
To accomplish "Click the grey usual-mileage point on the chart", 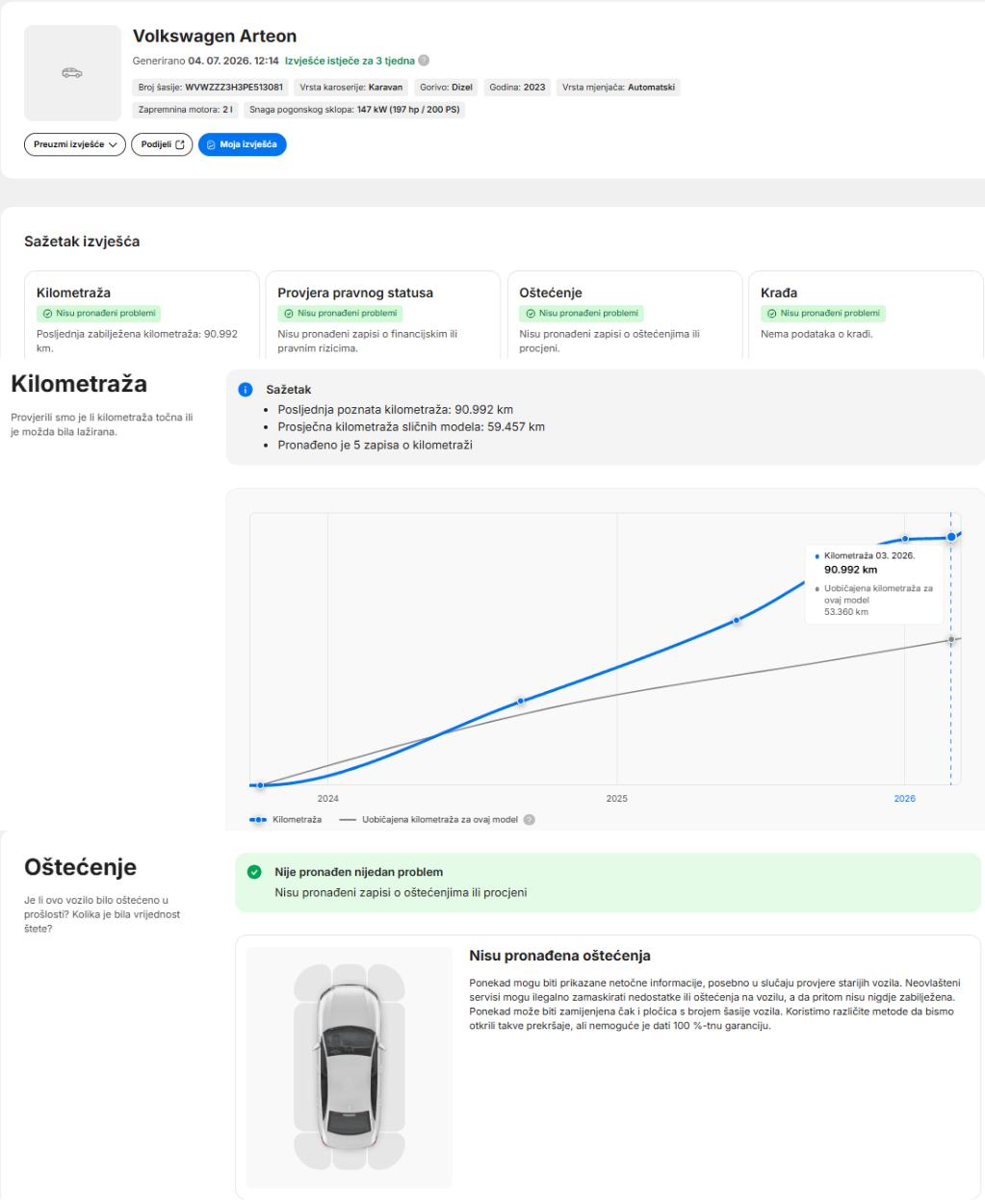I will pyautogui.click(x=951, y=639).
